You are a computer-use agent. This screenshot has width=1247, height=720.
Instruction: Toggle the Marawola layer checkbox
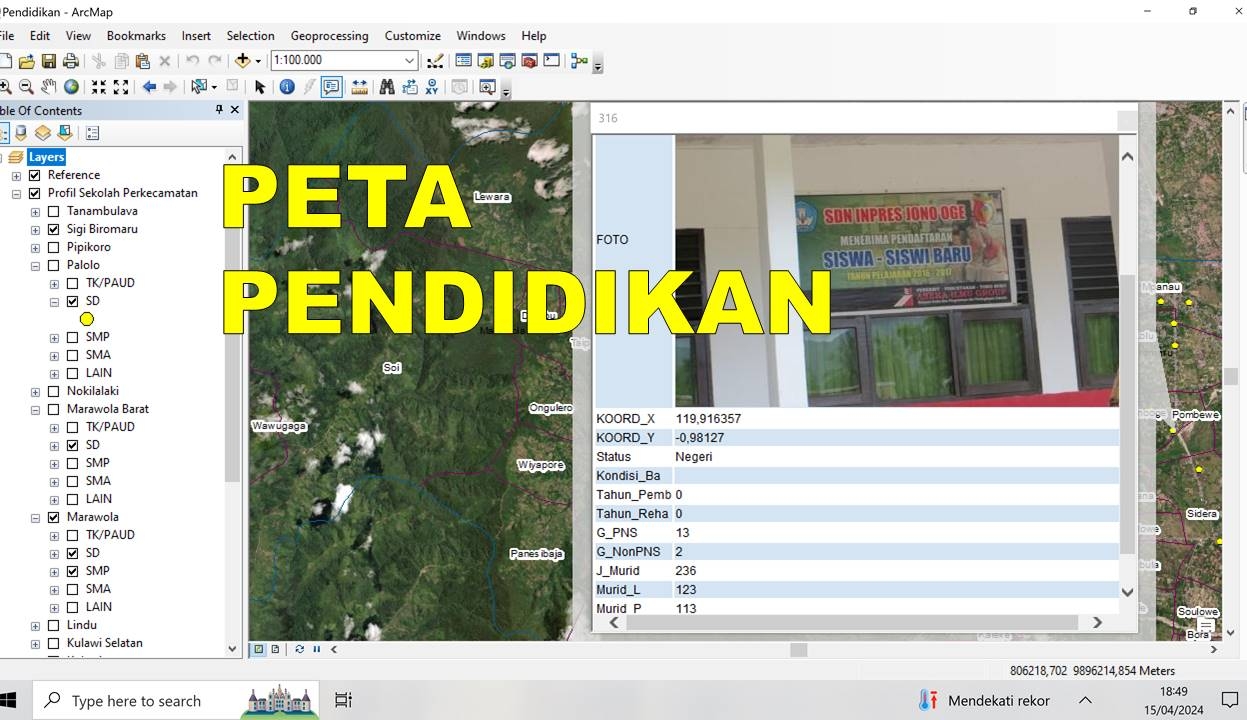tap(54, 517)
